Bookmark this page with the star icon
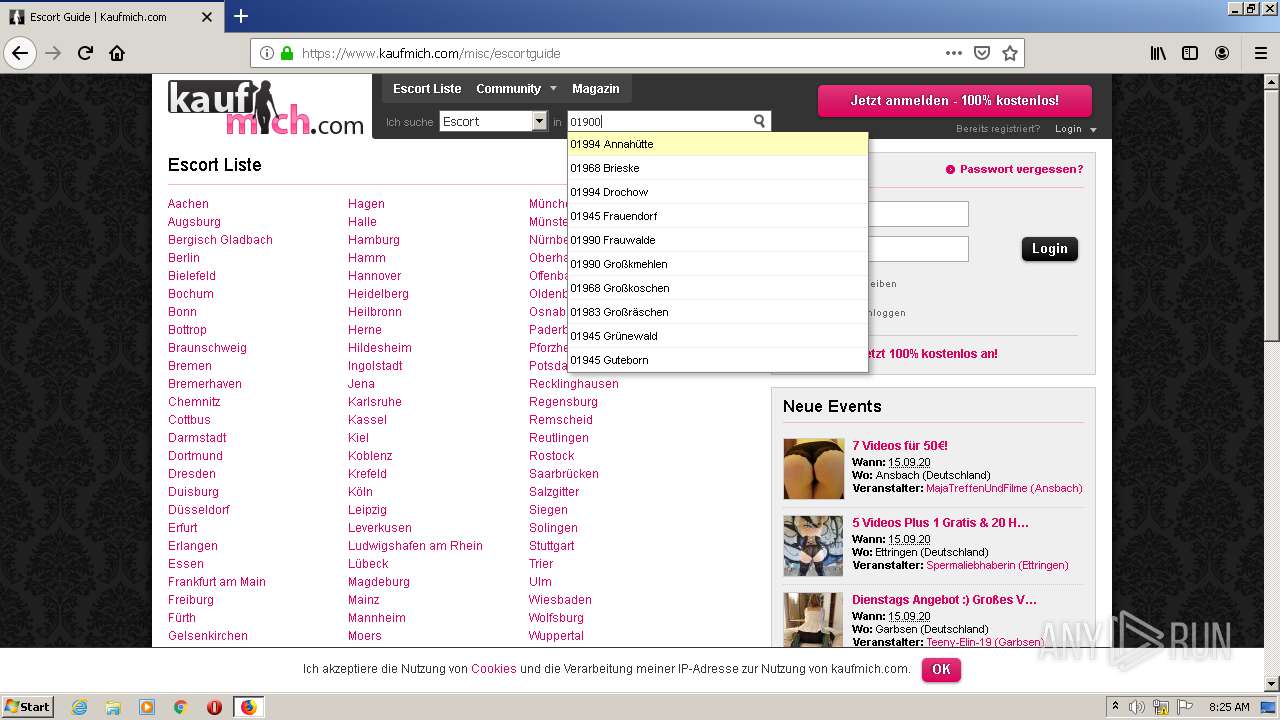The width and height of the screenshot is (1280, 720). click(1010, 53)
